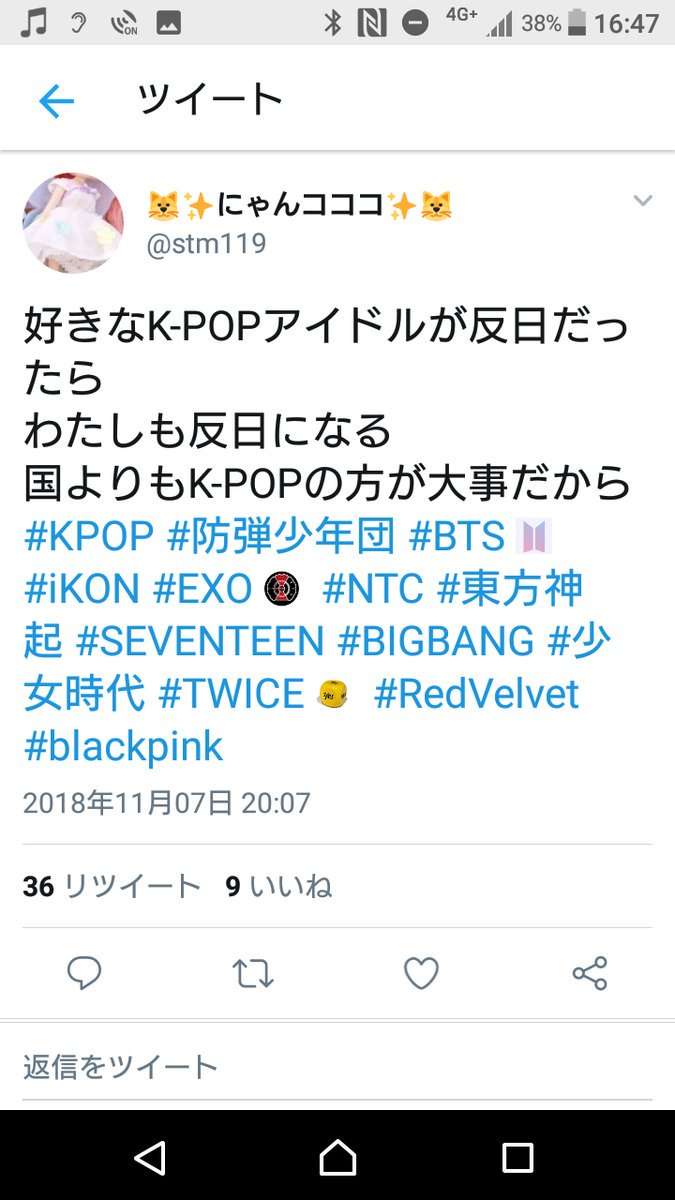The height and width of the screenshot is (1200, 675).
Task: View the 9 いいね list
Action: (279, 886)
